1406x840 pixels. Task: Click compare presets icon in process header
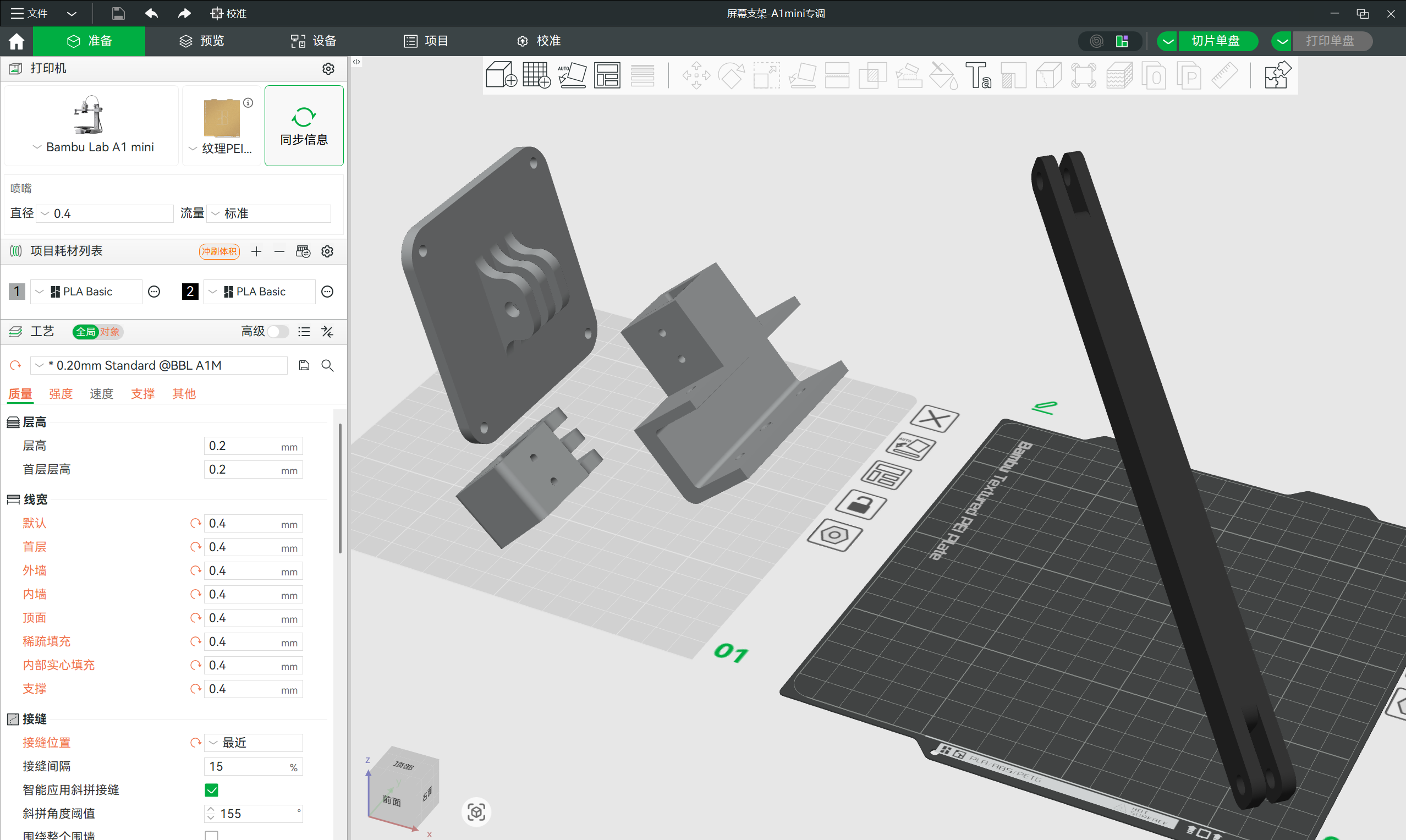(327, 332)
